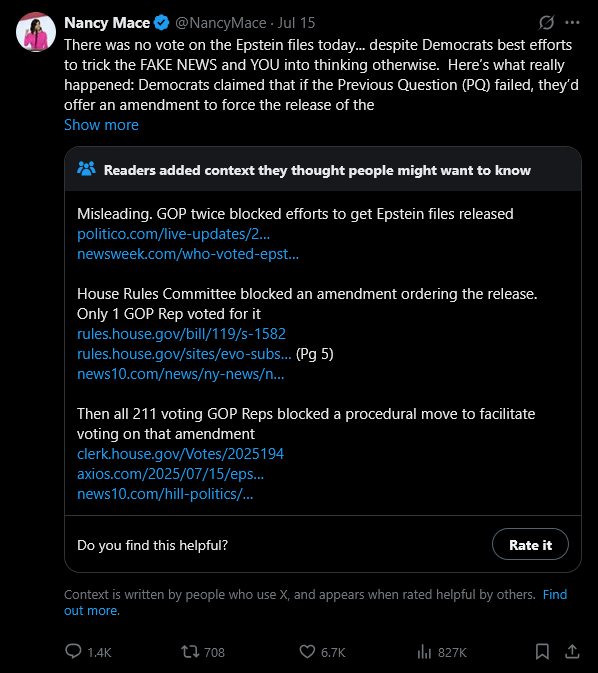The image size is (598, 673).
Task: Open Nancy Mace profile avatar
Action: coord(36,32)
